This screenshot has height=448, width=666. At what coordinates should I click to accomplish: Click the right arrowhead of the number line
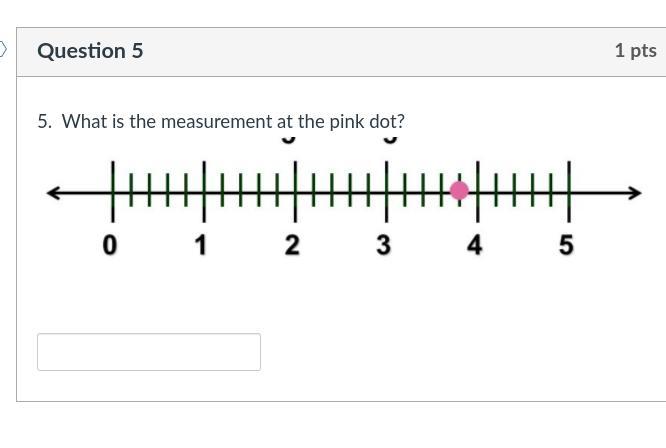632,192
